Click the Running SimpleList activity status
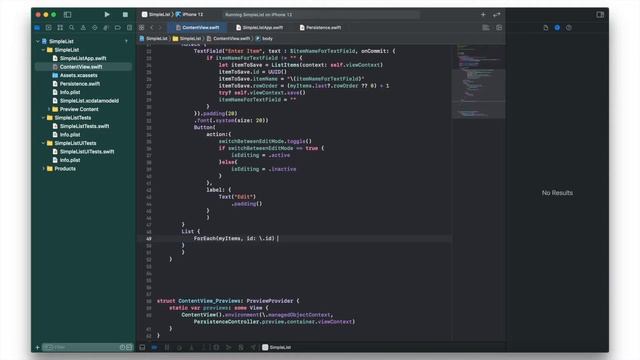 click(x=321, y=14)
